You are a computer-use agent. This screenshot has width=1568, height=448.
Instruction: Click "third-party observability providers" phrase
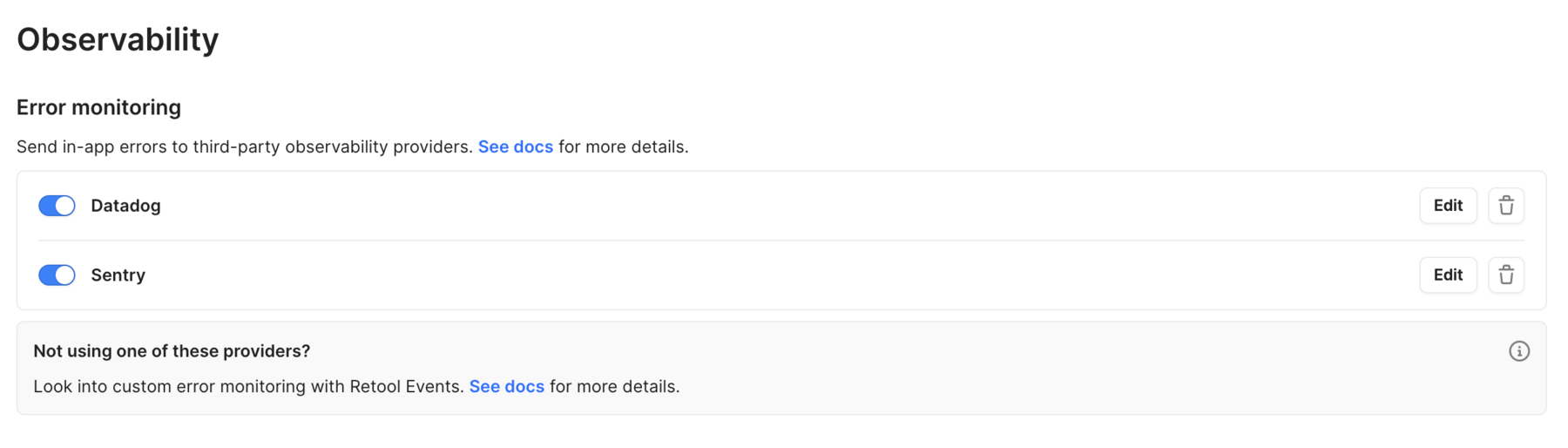[x=333, y=147]
